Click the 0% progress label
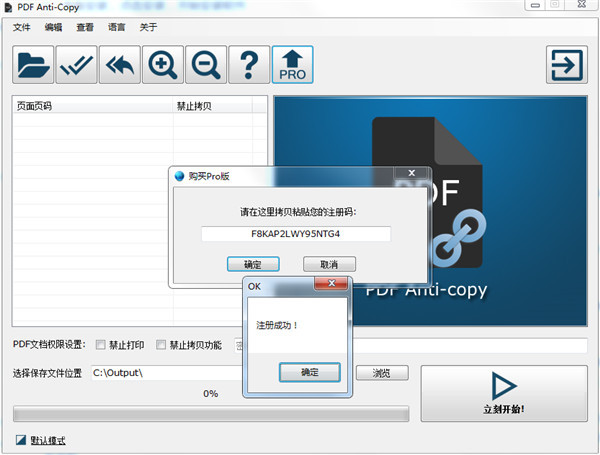This screenshot has height=455, width=600. (211, 393)
